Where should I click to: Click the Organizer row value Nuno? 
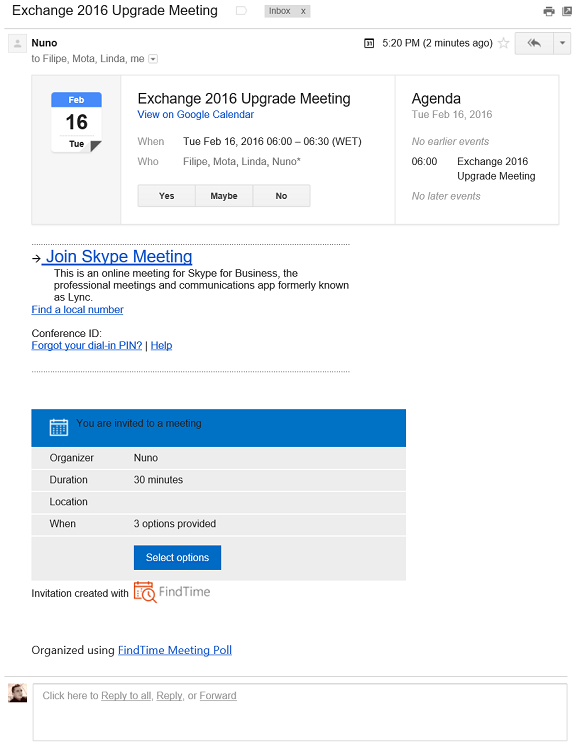(146, 458)
